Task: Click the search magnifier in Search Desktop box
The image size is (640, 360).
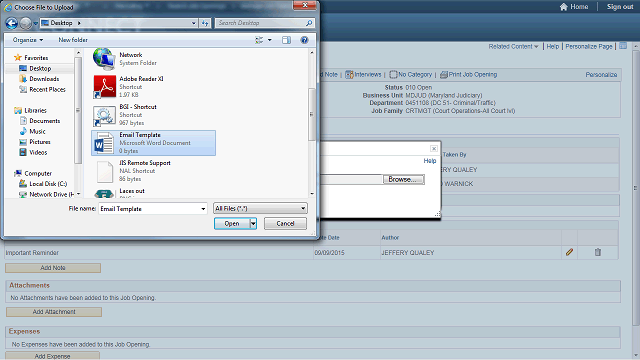Action: coord(309,23)
